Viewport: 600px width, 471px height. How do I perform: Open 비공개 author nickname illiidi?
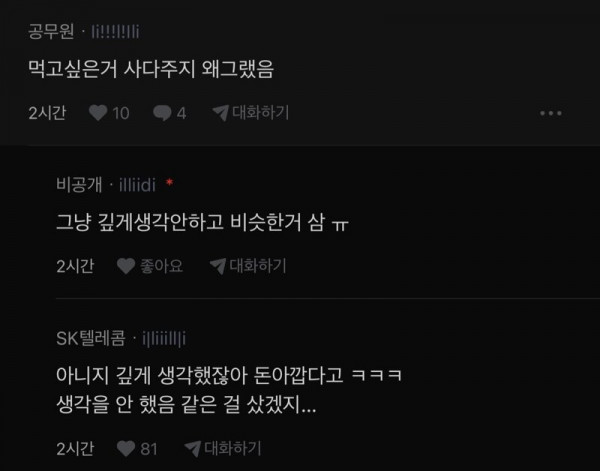(x=137, y=185)
